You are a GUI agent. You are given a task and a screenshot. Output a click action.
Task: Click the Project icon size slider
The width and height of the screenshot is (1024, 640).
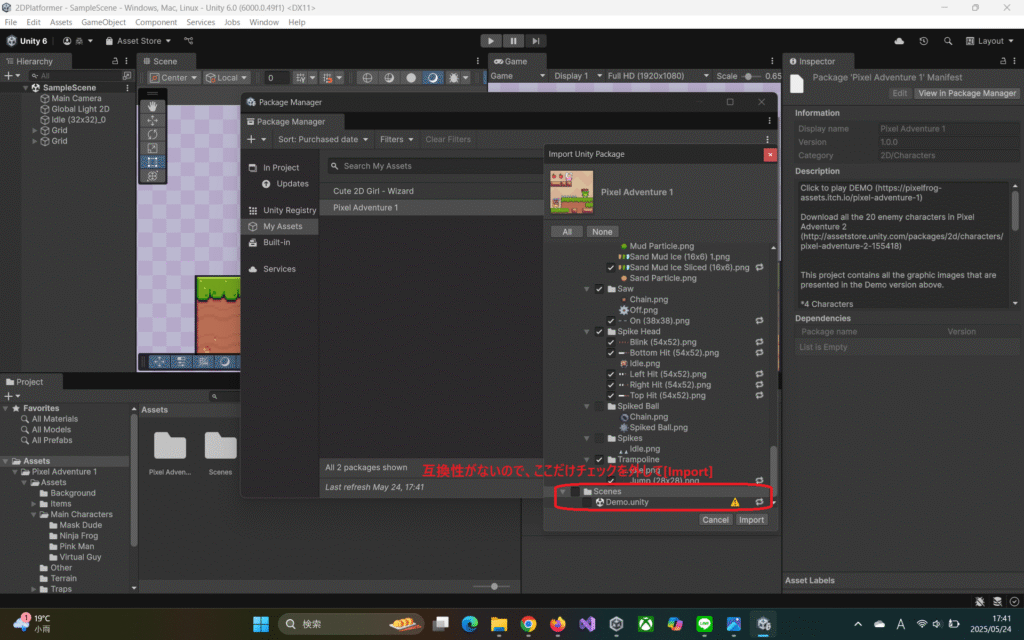[x=492, y=586]
